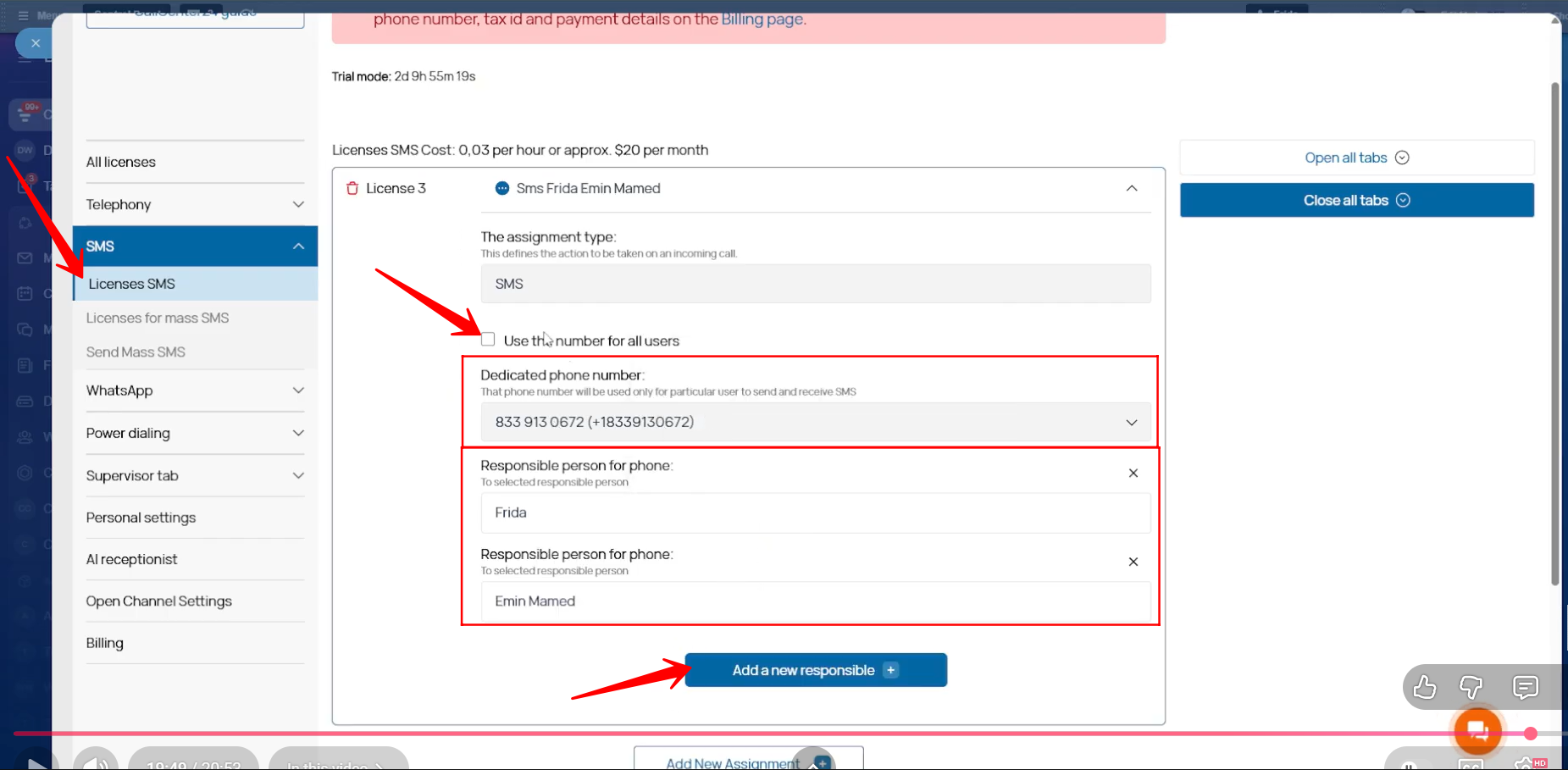Image resolution: width=1568 pixels, height=770 pixels.
Task: Click the thumbs down feedback icon
Action: (1471, 687)
